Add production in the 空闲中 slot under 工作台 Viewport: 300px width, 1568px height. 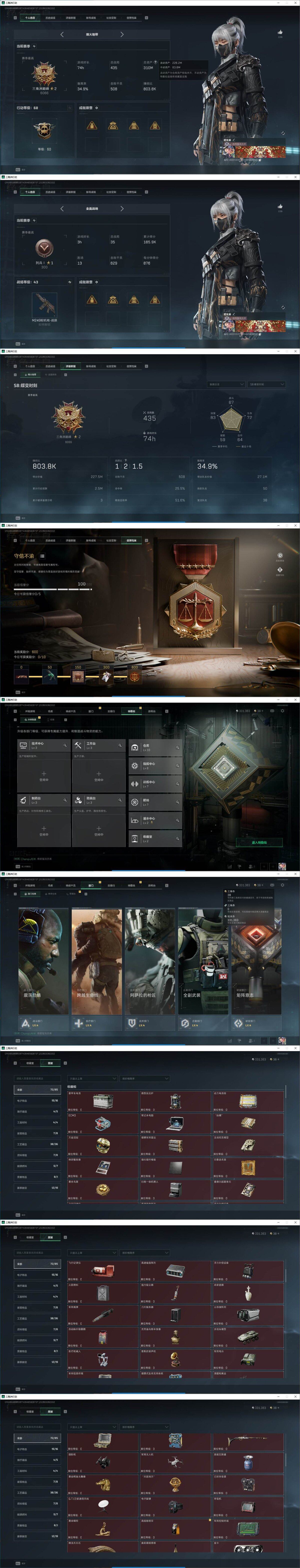99,776
